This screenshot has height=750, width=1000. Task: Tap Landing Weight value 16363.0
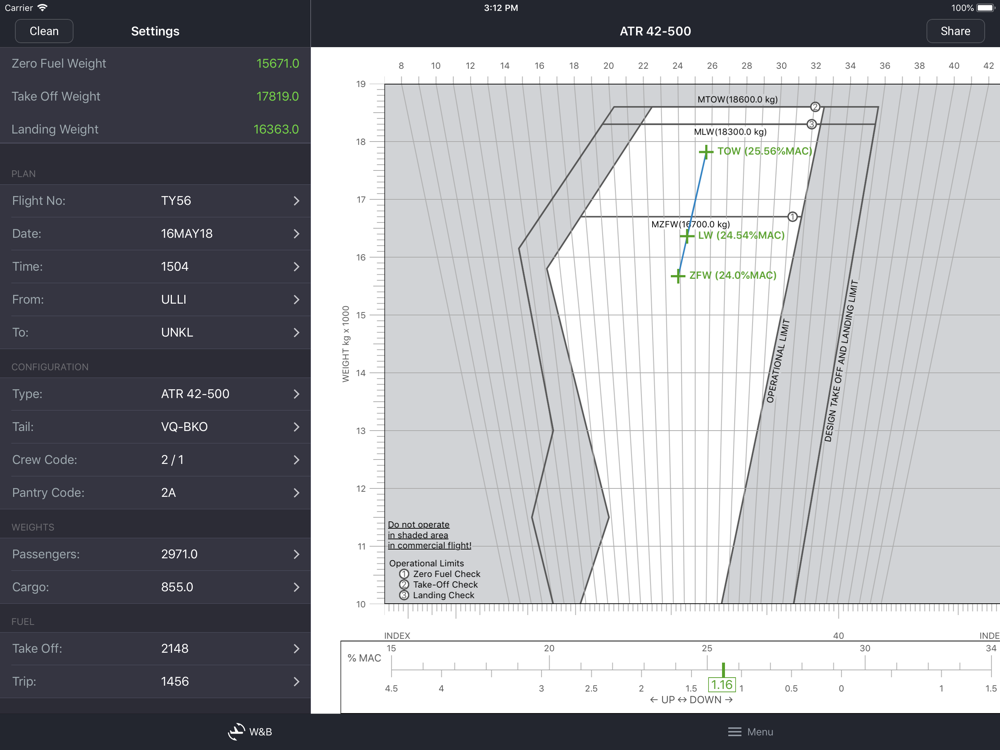pos(276,129)
